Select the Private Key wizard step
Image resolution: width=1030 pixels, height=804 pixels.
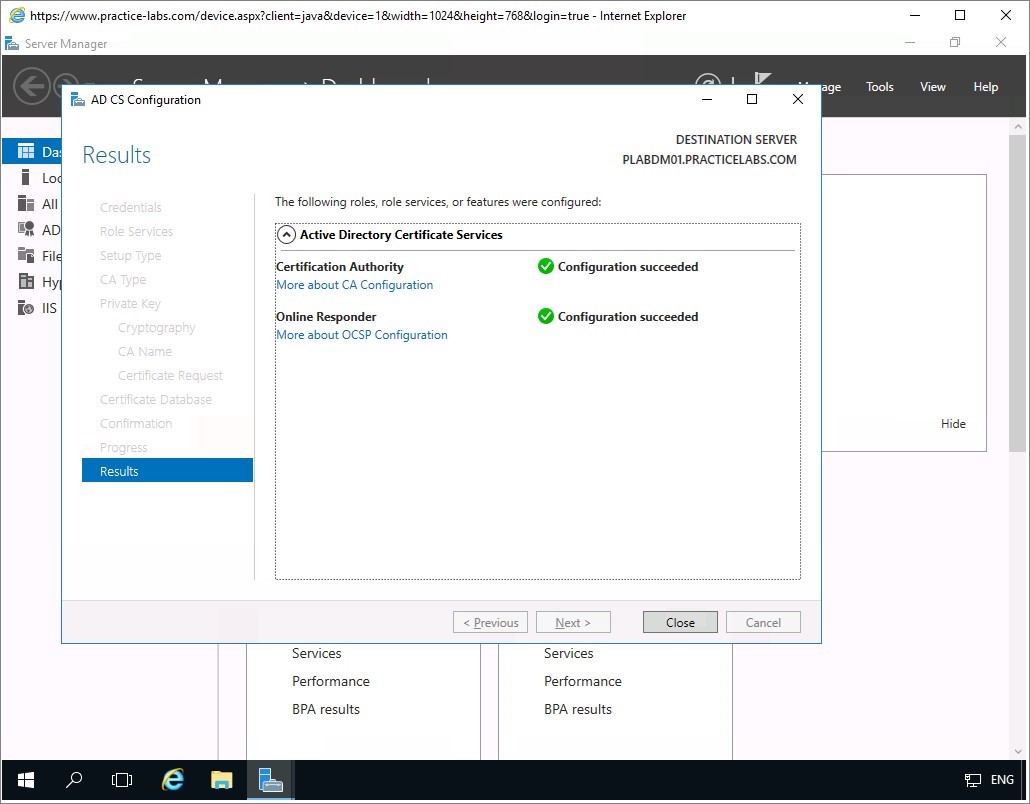point(130,303)
